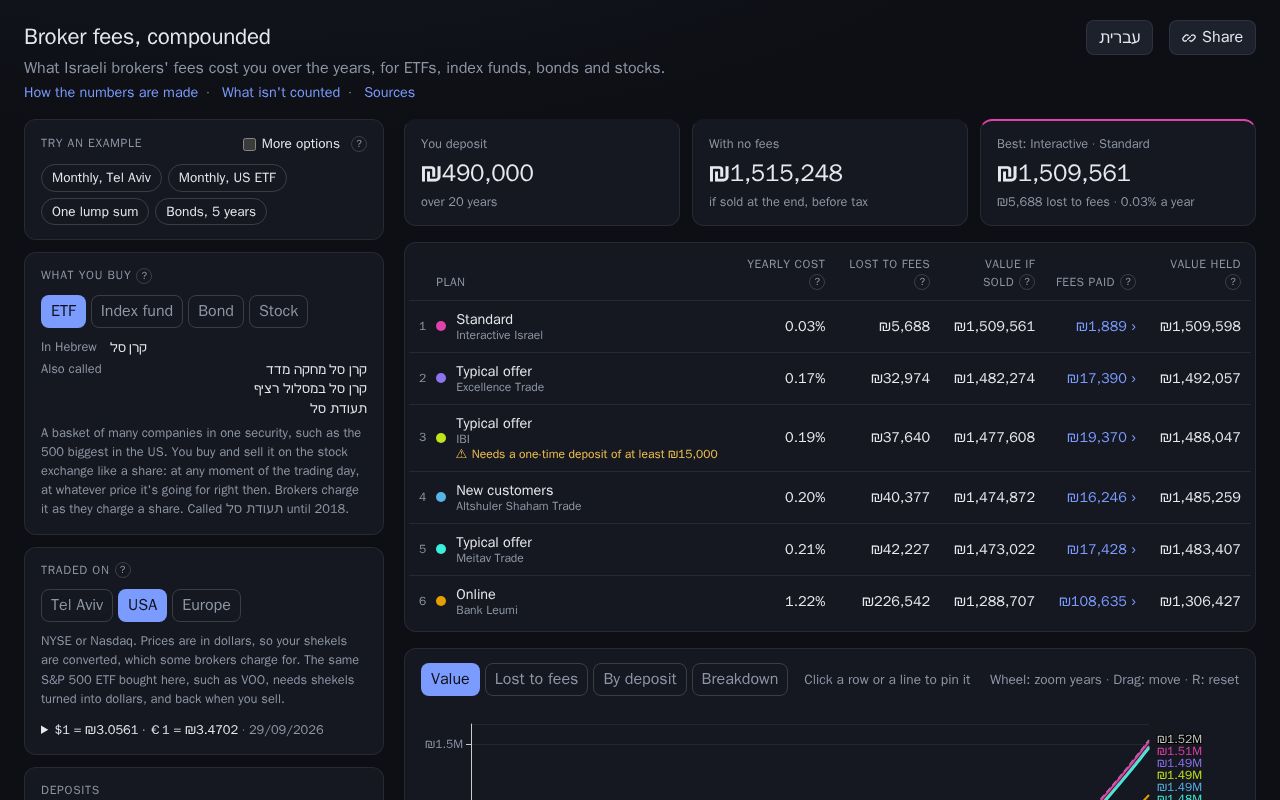The width and height of the screenshot is (1280, 800).
Task: Enable the More options checkbox
Action: pos(250,144)
